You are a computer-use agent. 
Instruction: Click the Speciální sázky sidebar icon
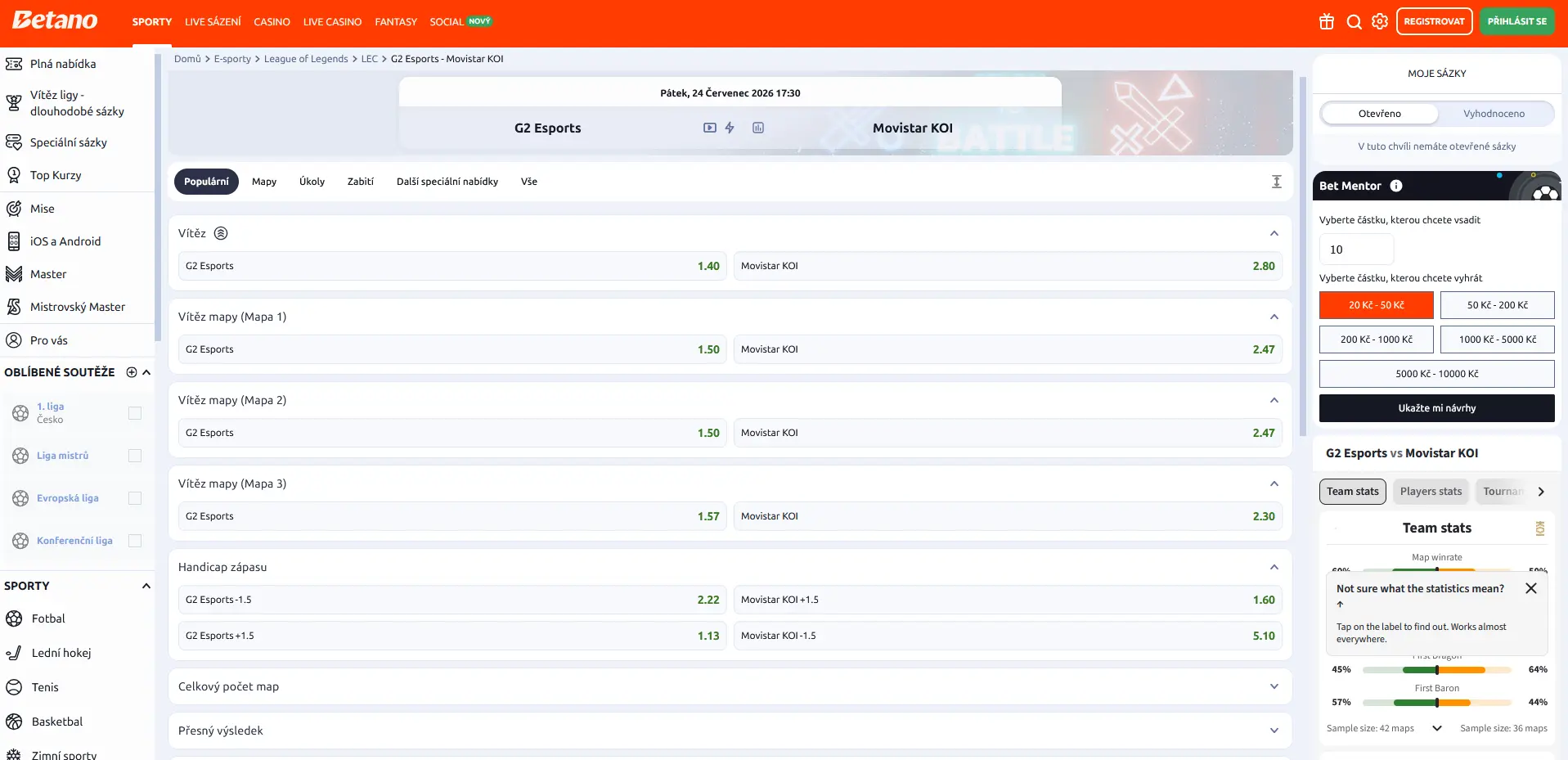14,142
